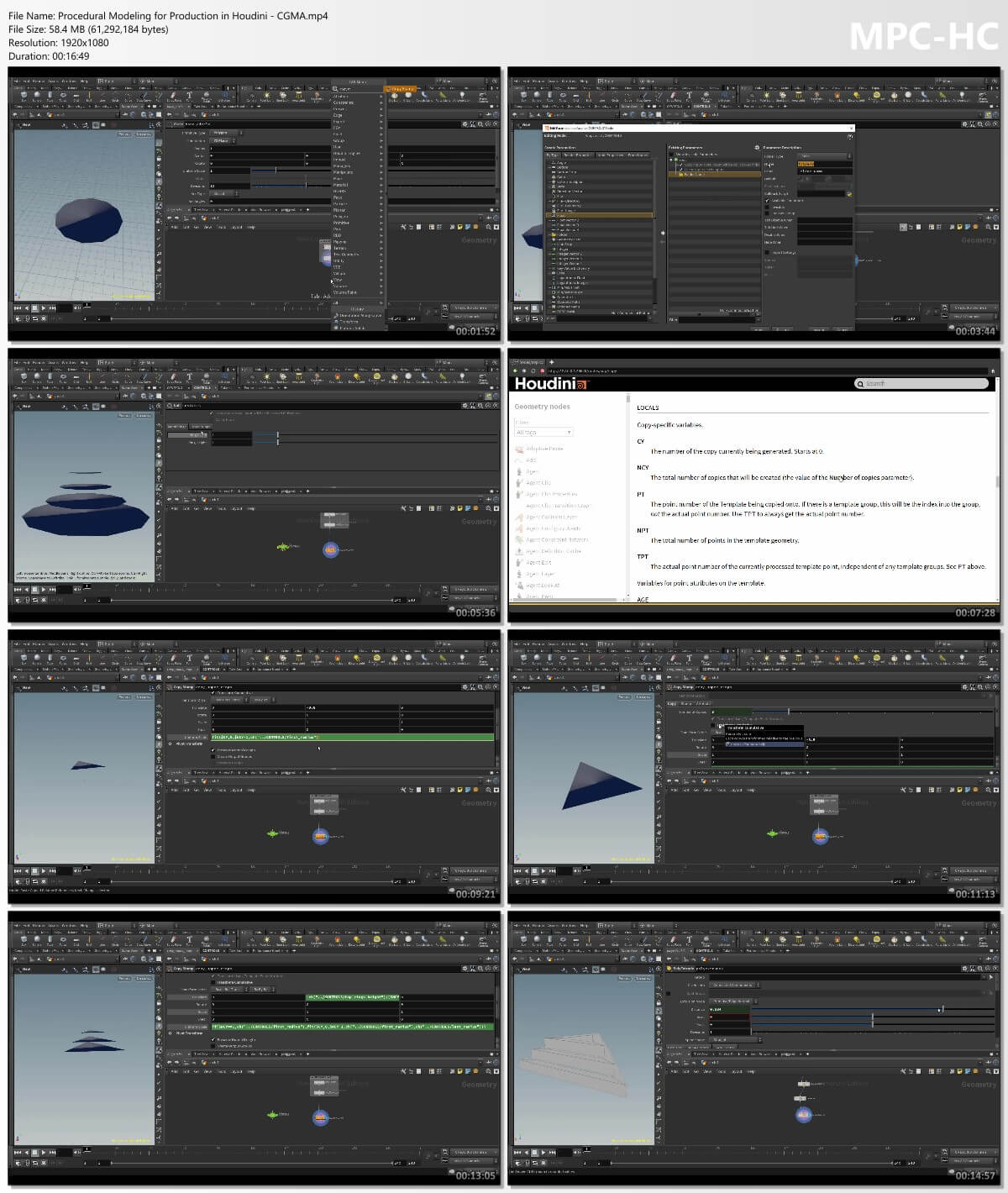
Task: Toggle the upper checkbox below the green field, 00:09:21
Action: [x=213, y=749]
